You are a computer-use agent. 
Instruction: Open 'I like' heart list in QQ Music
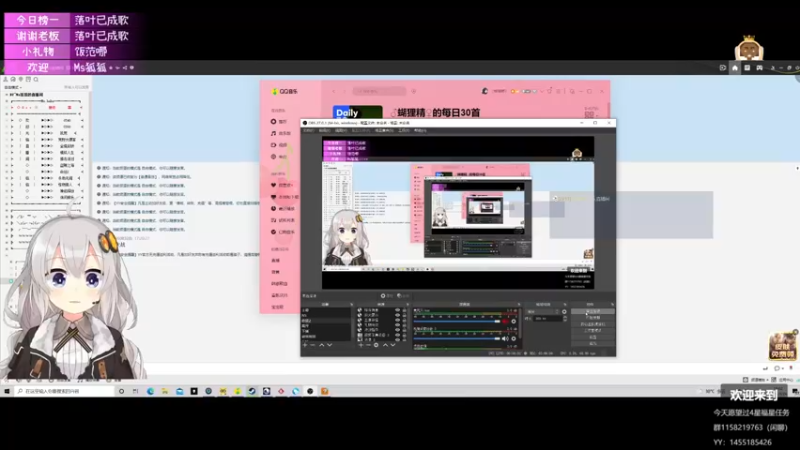tap(282, 185)
